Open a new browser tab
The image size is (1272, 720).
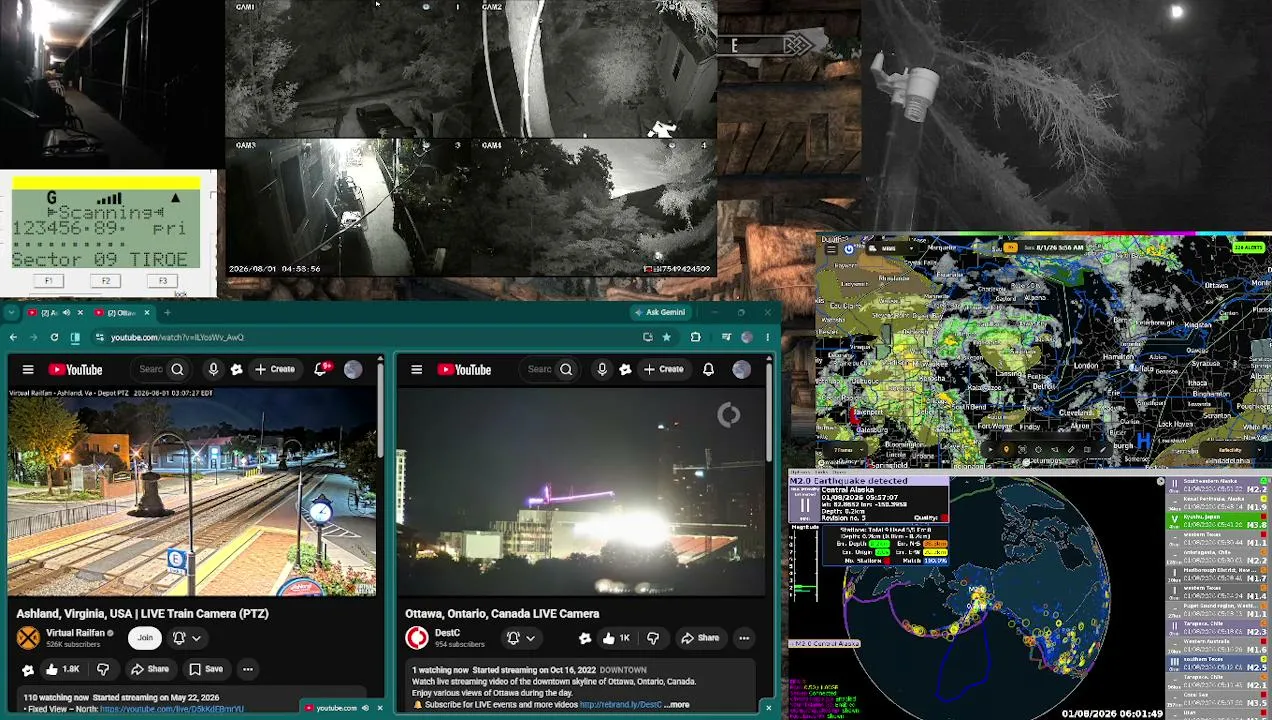[168, 313]
